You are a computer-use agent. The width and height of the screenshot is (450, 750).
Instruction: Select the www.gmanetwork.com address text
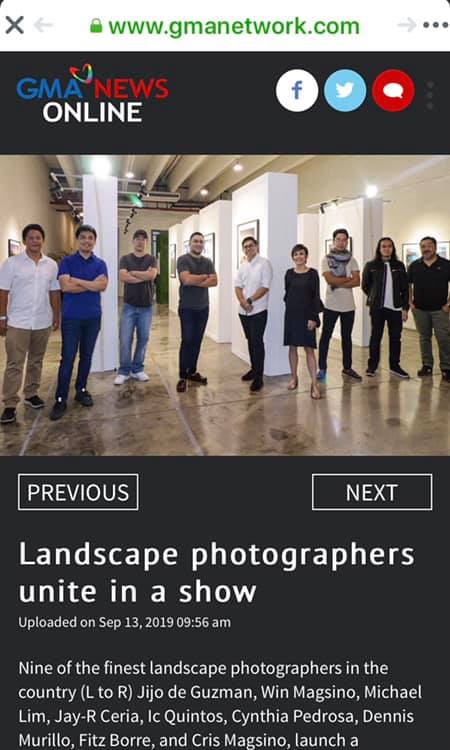234,26
